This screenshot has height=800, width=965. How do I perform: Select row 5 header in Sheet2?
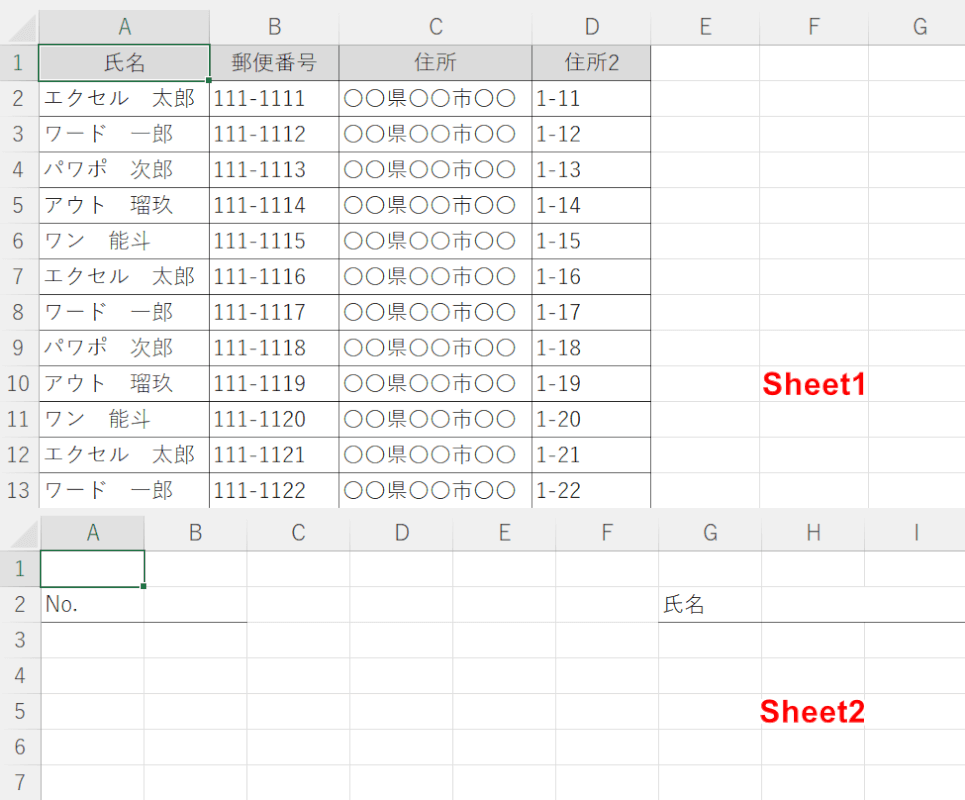tap(20, 711)
